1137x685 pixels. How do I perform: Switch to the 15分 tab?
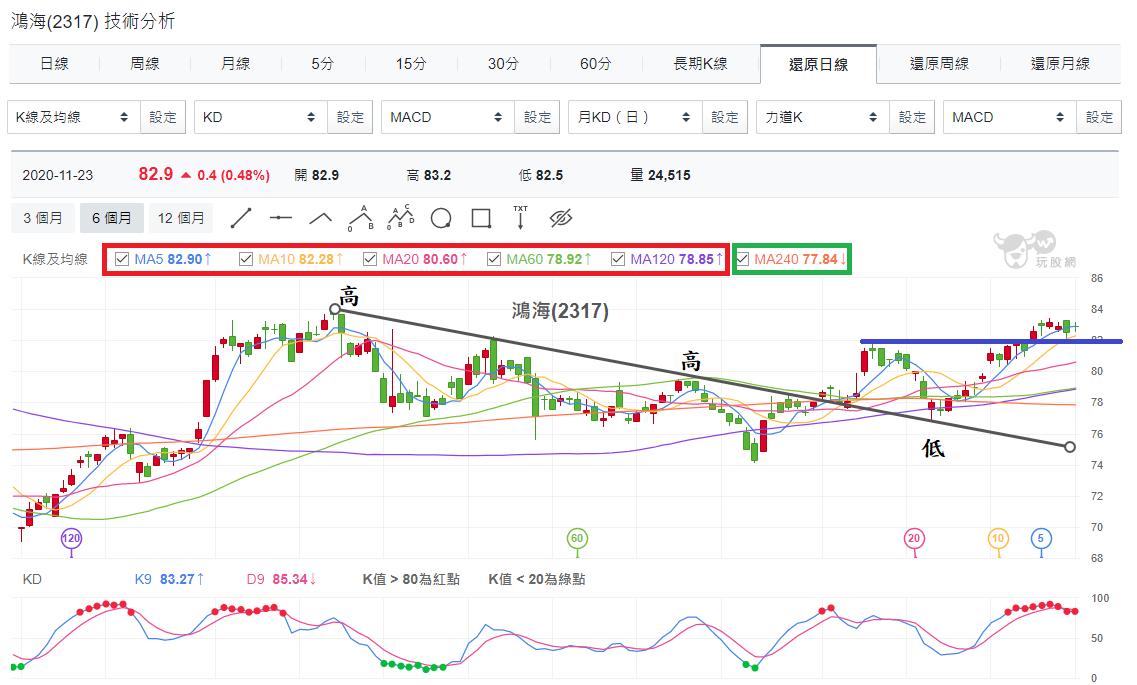point(411,64)
